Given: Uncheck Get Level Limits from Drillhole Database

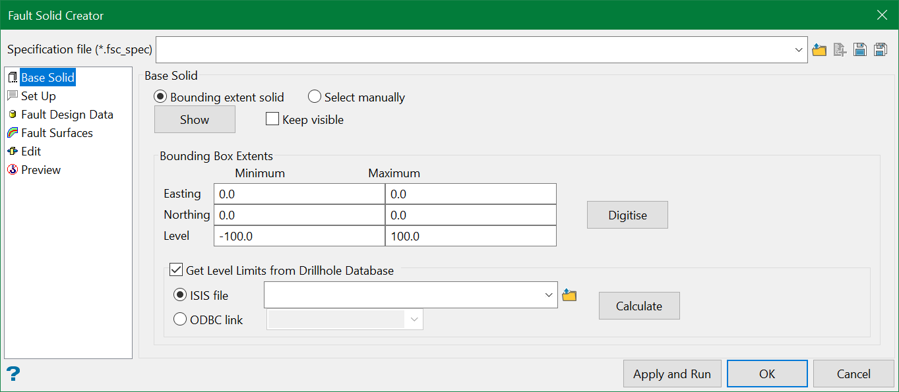Looking at the screenshot, I should (x=175, y=271).
